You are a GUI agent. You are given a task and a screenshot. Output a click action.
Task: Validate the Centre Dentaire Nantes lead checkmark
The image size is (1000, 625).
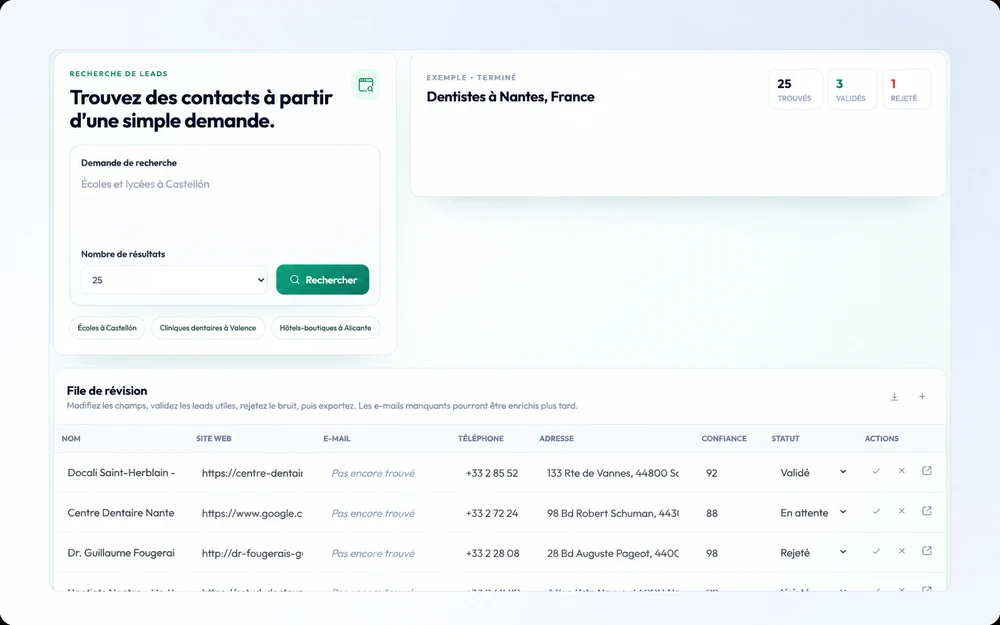click(x=876, y=511)
